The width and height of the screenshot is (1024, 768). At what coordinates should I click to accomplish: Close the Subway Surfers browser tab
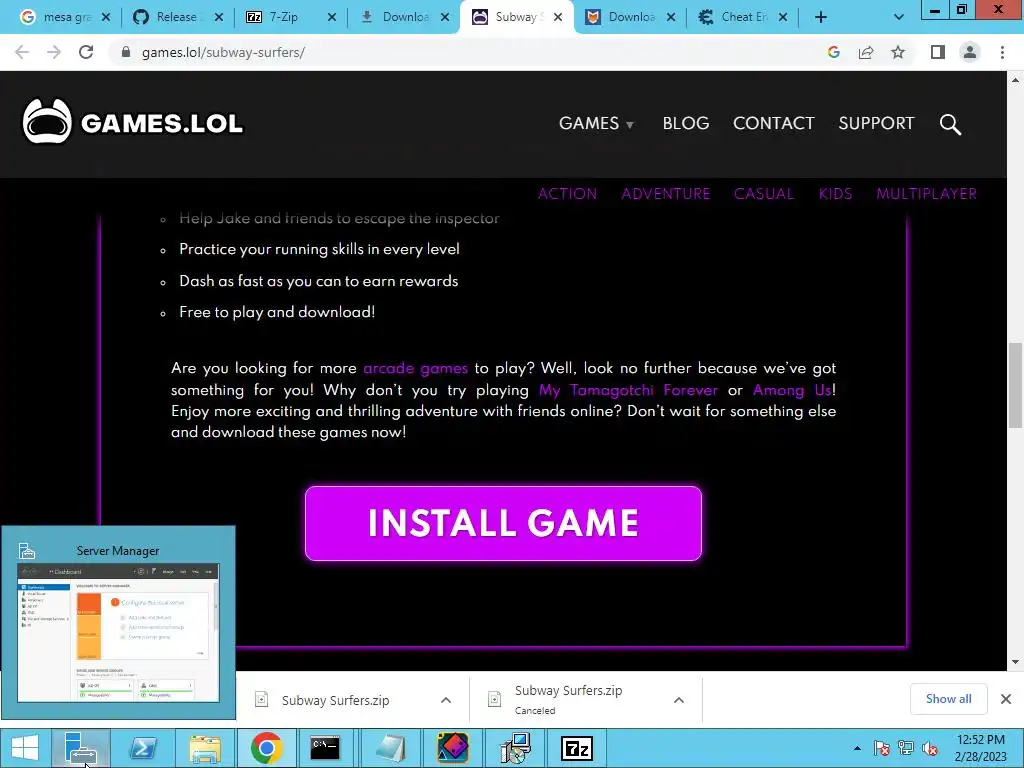pos(558,18)
